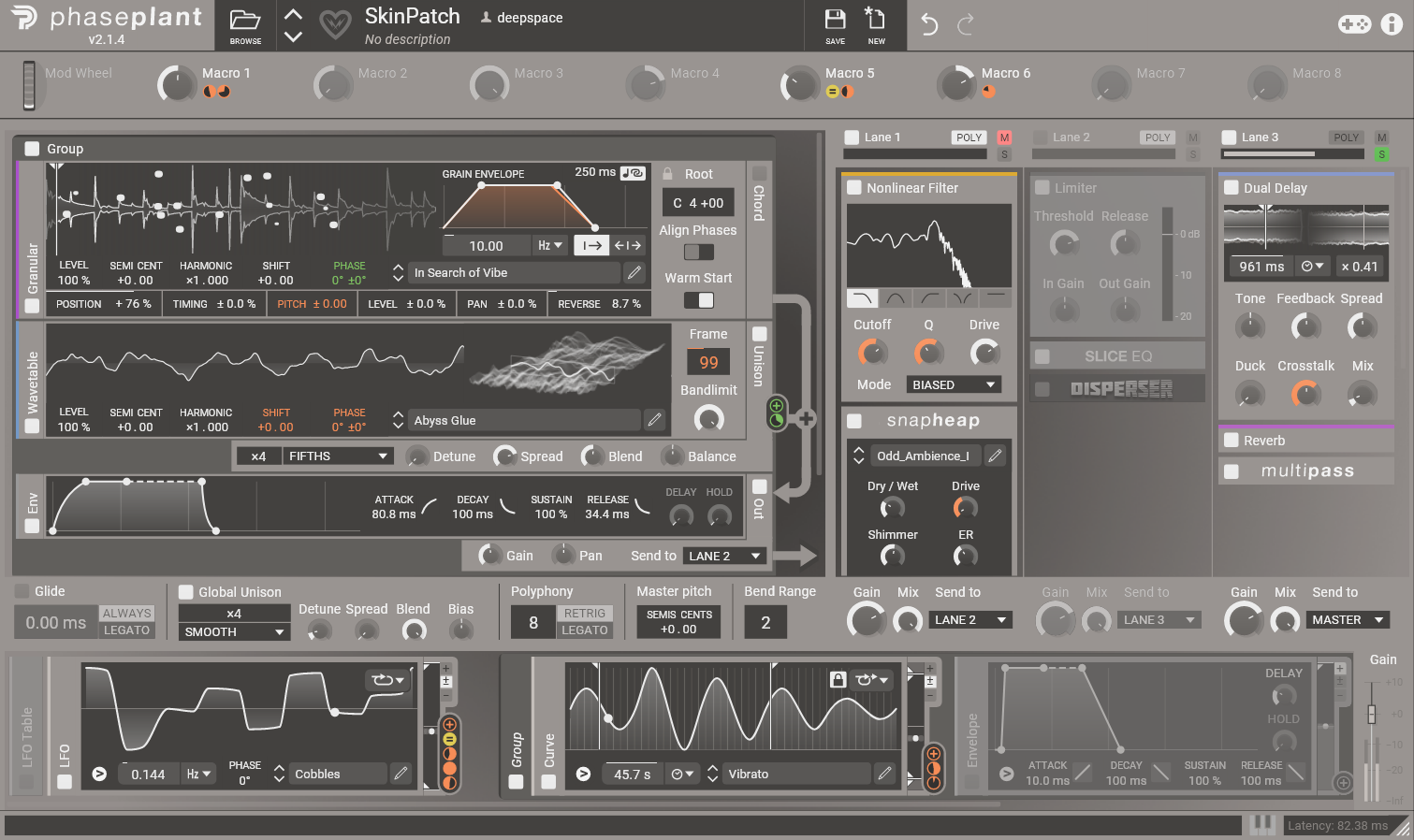The height and width of the screenshot is (840, 1414).
Task: Select the lowpass filter shape
Action: tap(862, 298)
